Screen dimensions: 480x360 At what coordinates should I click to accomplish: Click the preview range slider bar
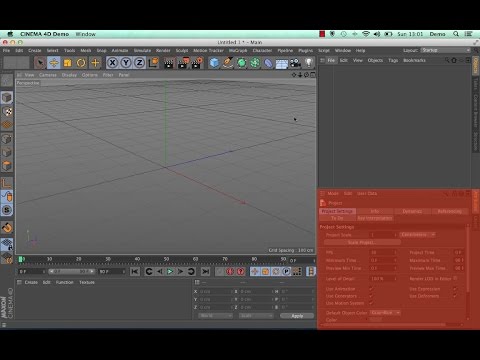pos(72,272)
